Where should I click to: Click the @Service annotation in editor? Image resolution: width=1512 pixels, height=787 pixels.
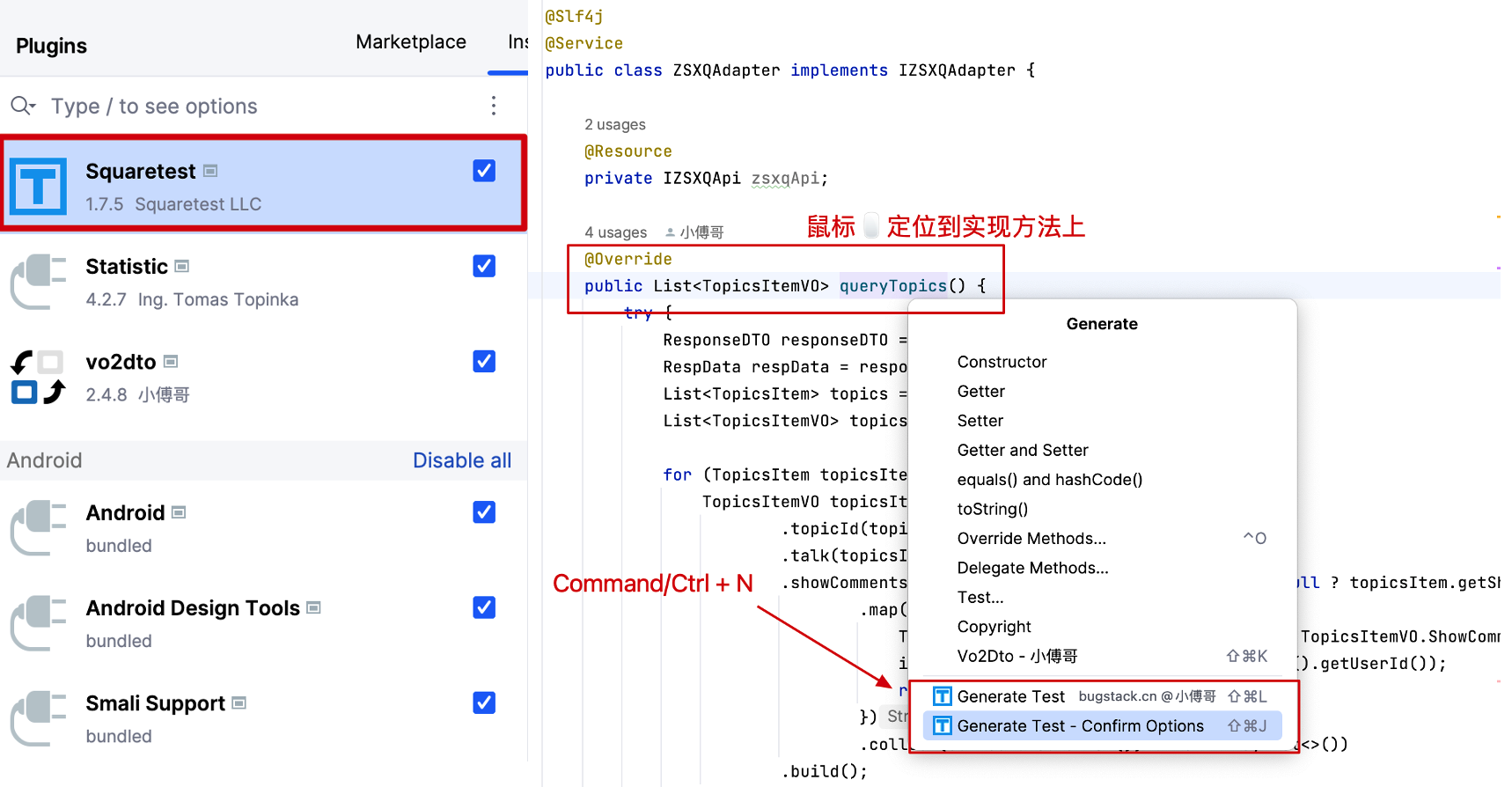tap(584, 43)
